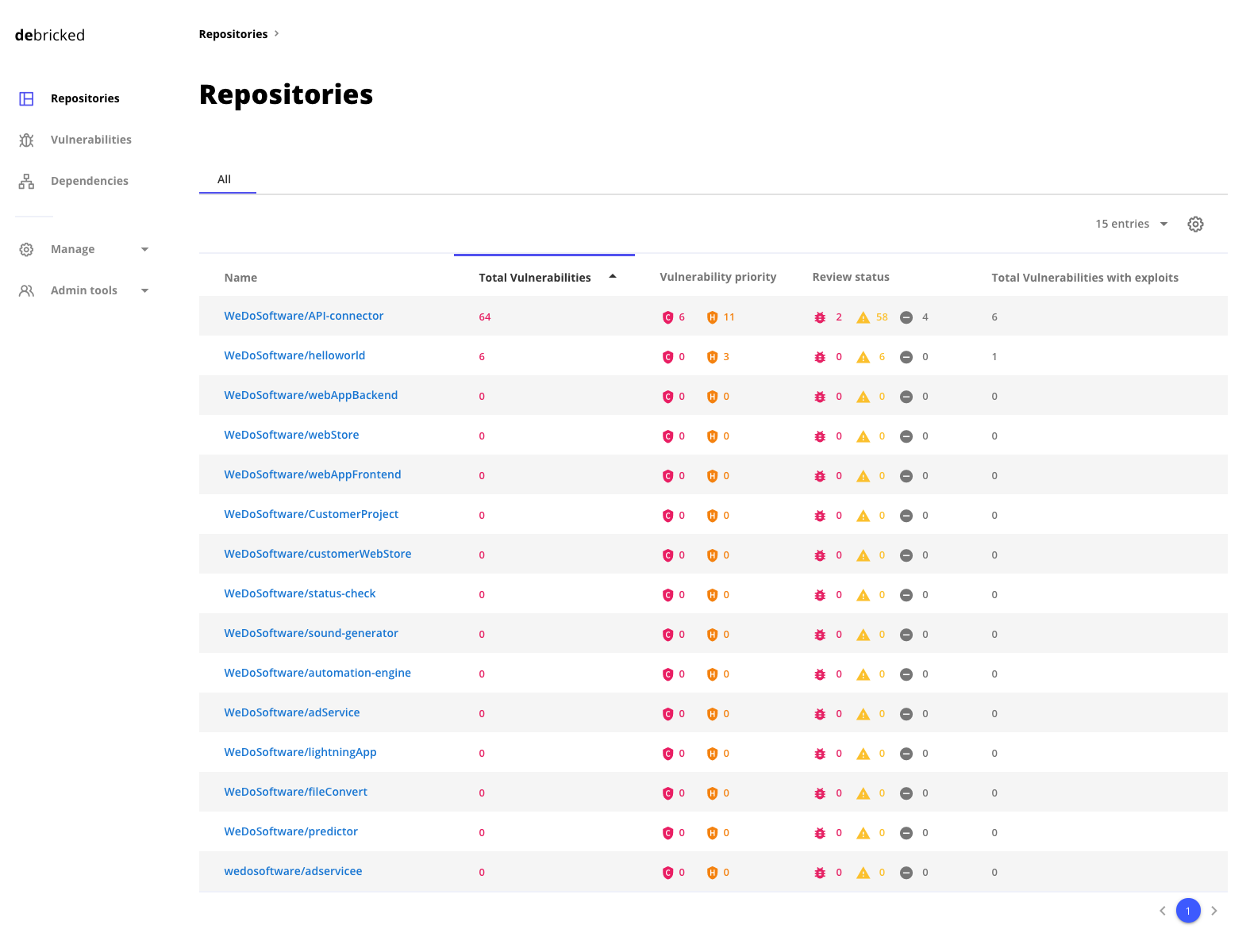
Task: Click Vulnerability priority column header
Action: click(x=718, y=277)
